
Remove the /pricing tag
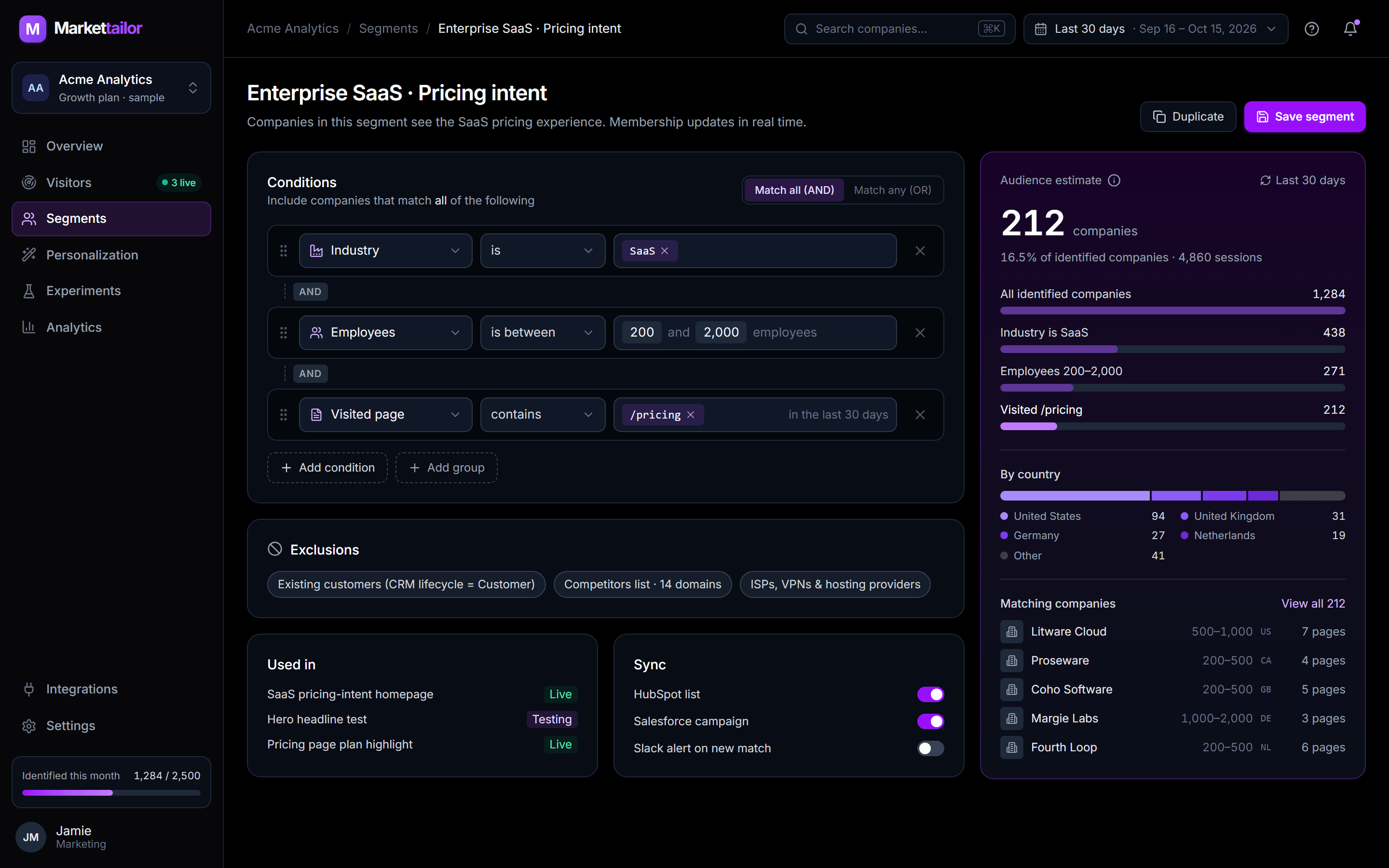tap(691, 415)
